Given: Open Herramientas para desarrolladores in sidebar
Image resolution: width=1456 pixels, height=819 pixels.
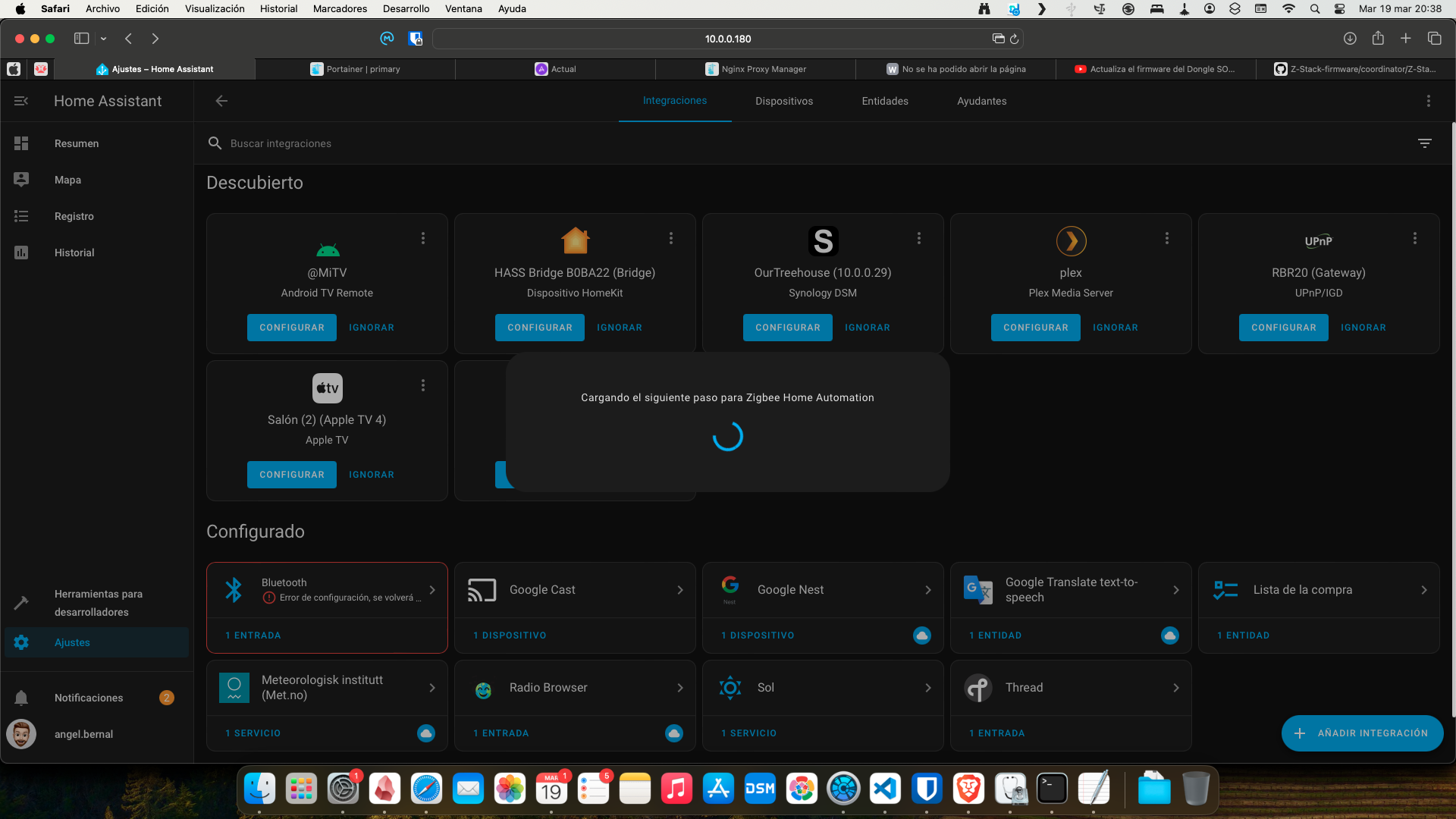Looking at the screenshot, I should 98,603.
